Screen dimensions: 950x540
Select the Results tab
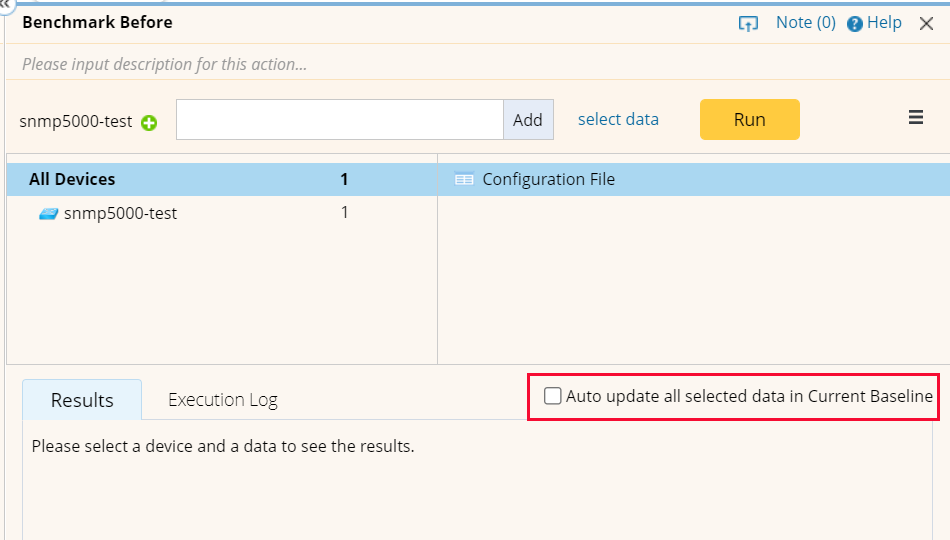pos(82,400)
